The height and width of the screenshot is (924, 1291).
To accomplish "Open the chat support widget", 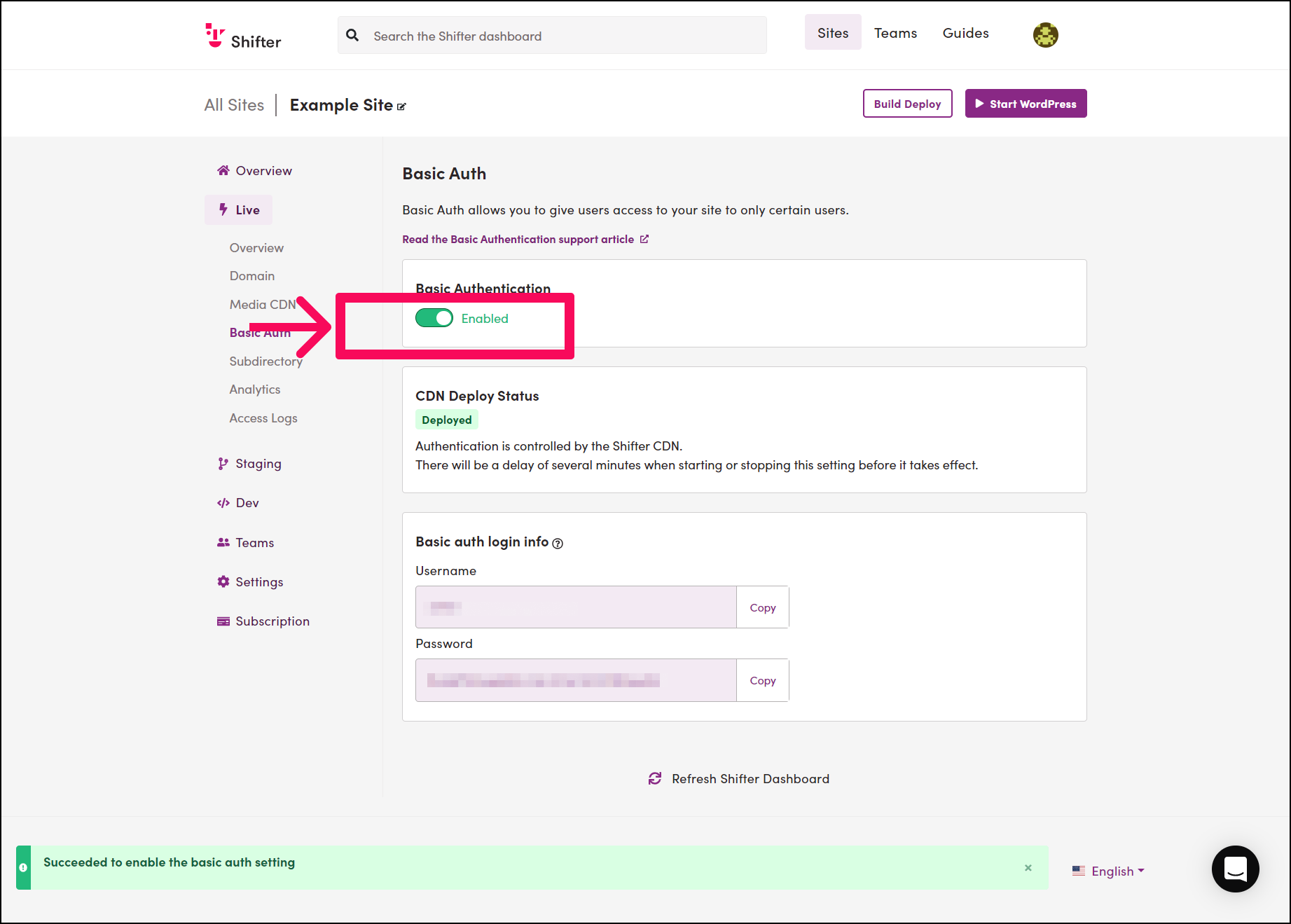I will tap(1235, 869).
